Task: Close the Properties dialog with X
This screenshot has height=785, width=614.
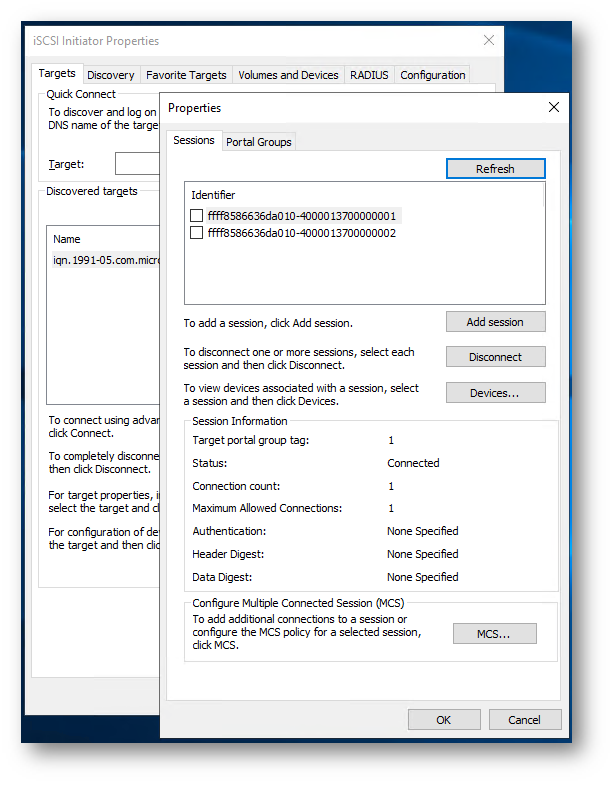Action: pyautogui.click(x=553, y=107)
